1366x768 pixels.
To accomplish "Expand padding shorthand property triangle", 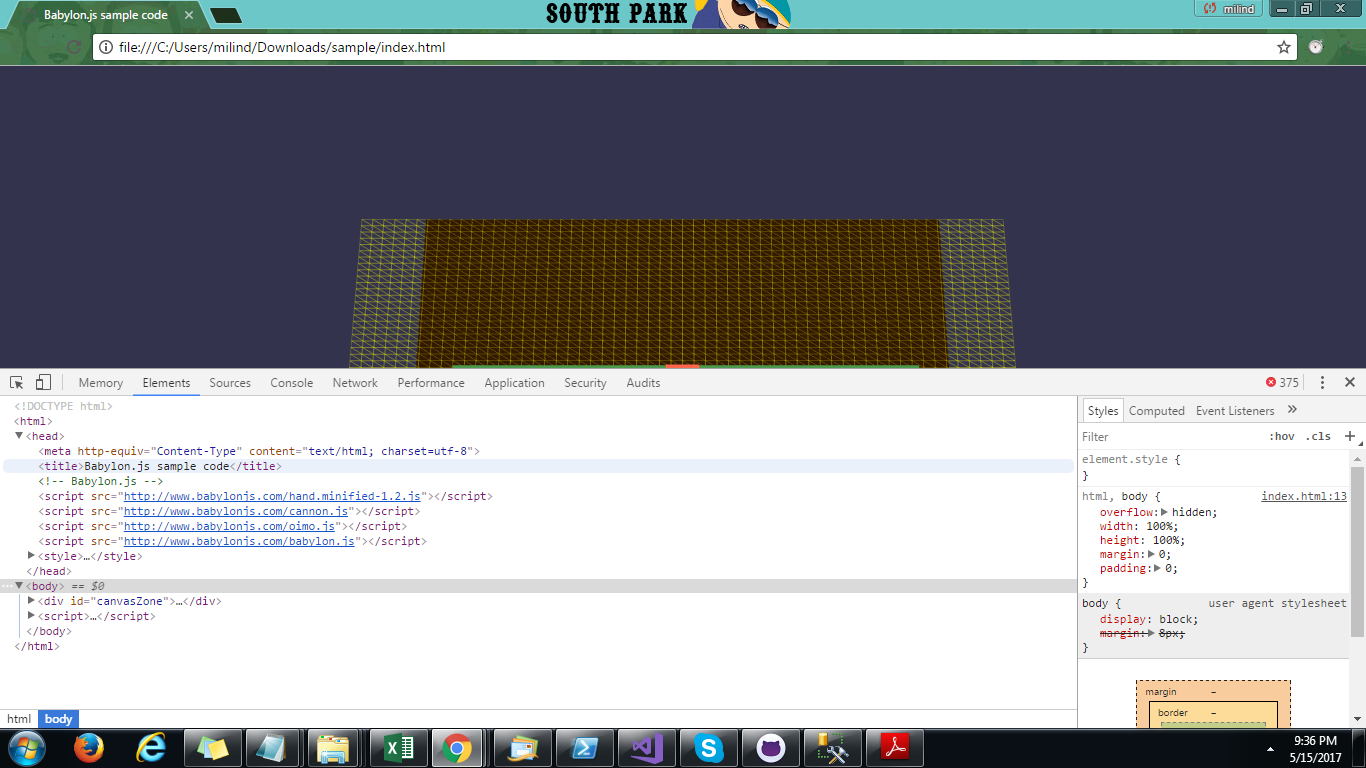I will pyautogui.click(x=1157, y=568).
